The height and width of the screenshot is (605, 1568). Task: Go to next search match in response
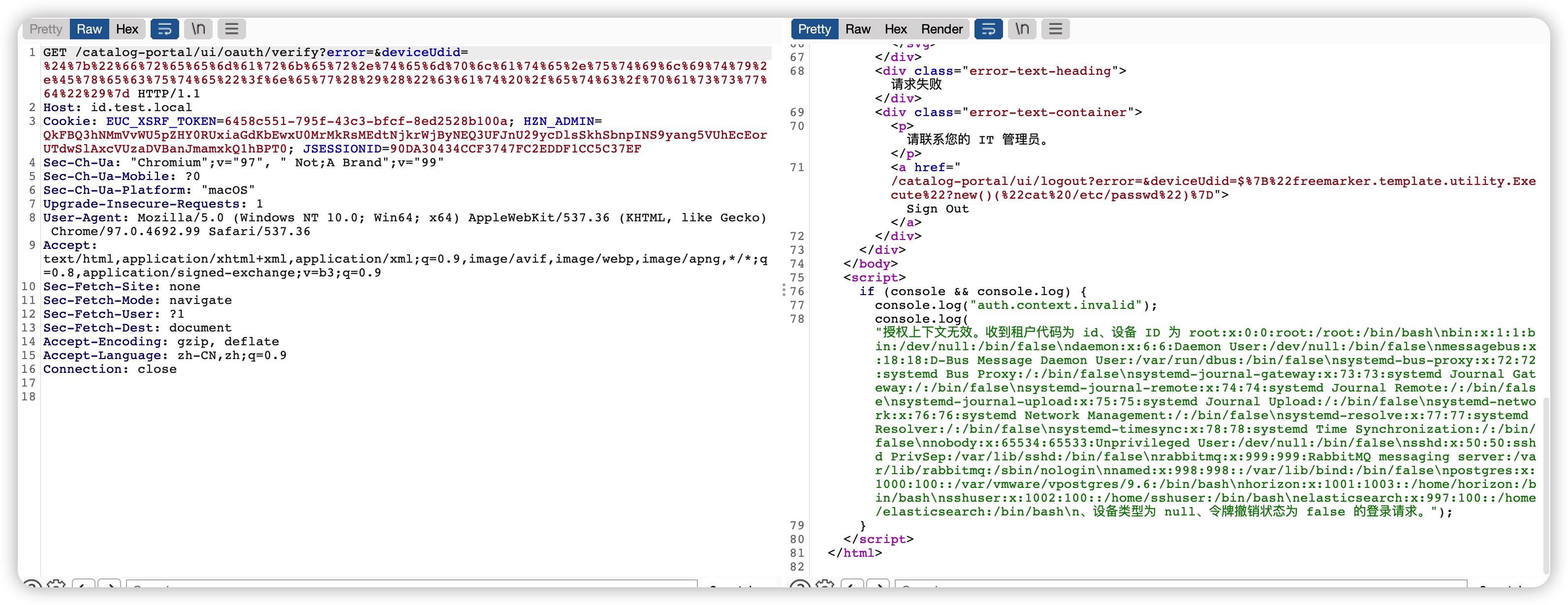[878, 585]
